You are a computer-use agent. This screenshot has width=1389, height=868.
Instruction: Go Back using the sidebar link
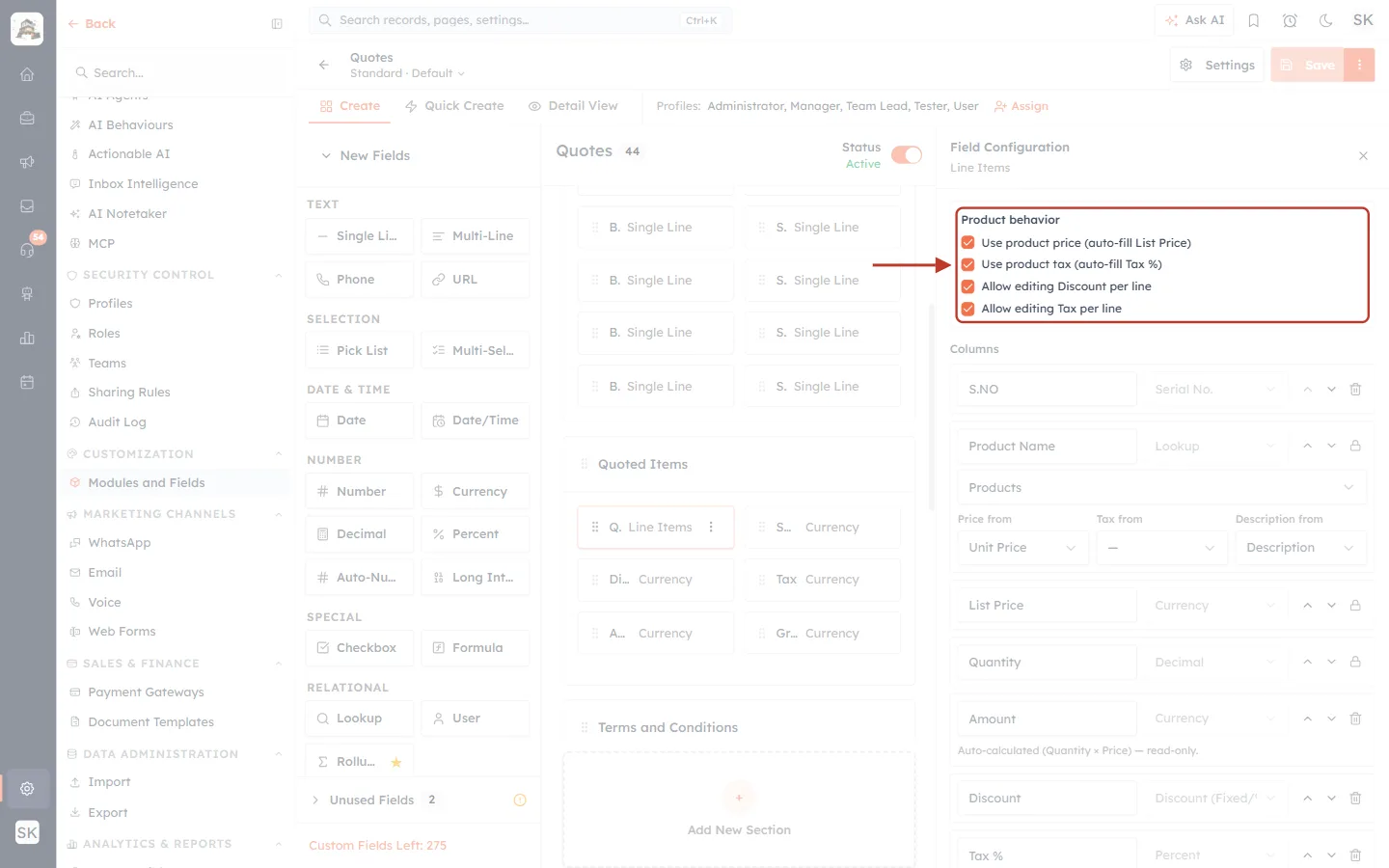pos(92,24)
